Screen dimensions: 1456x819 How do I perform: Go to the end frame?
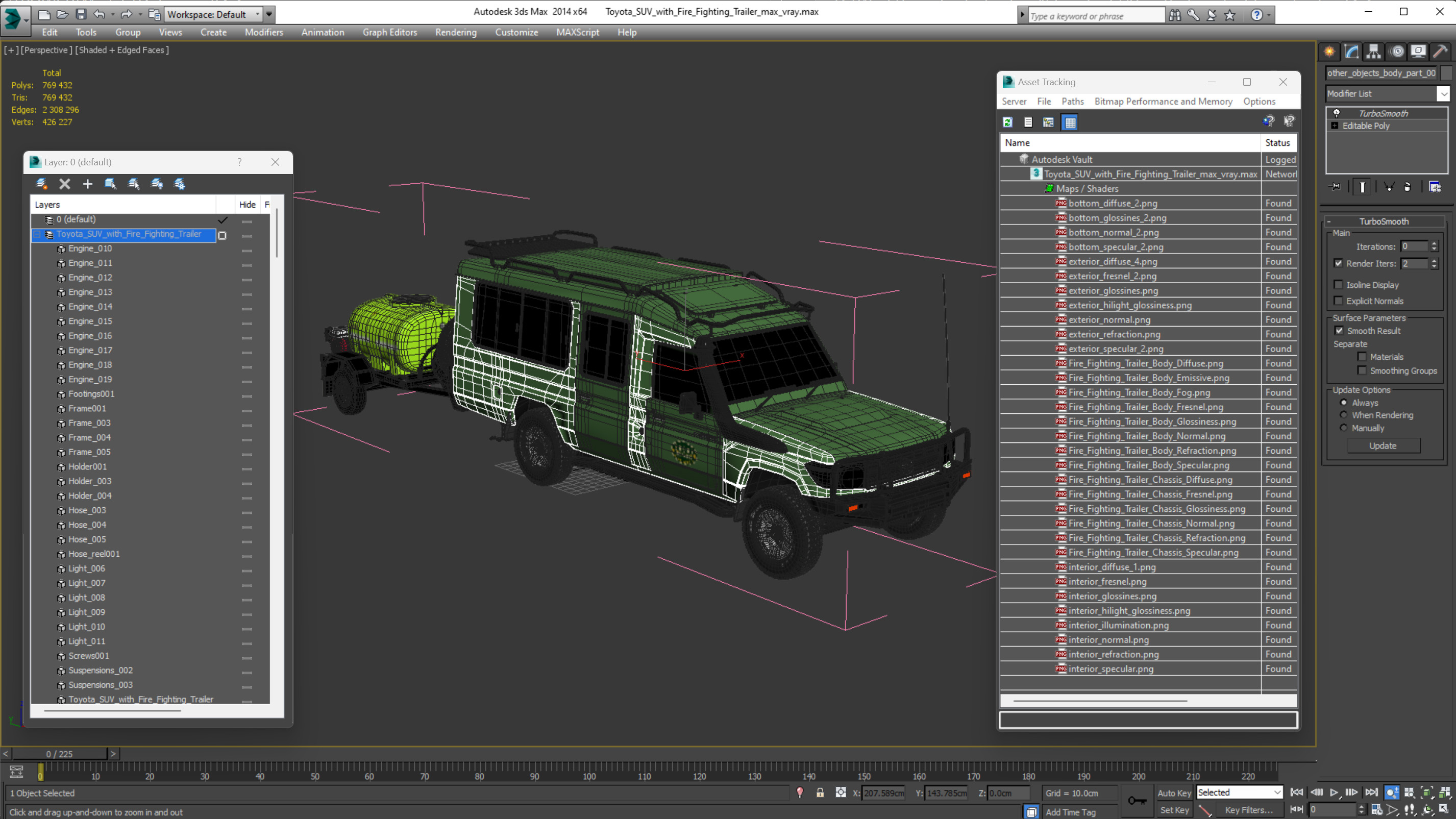(x=1371, y=792)
